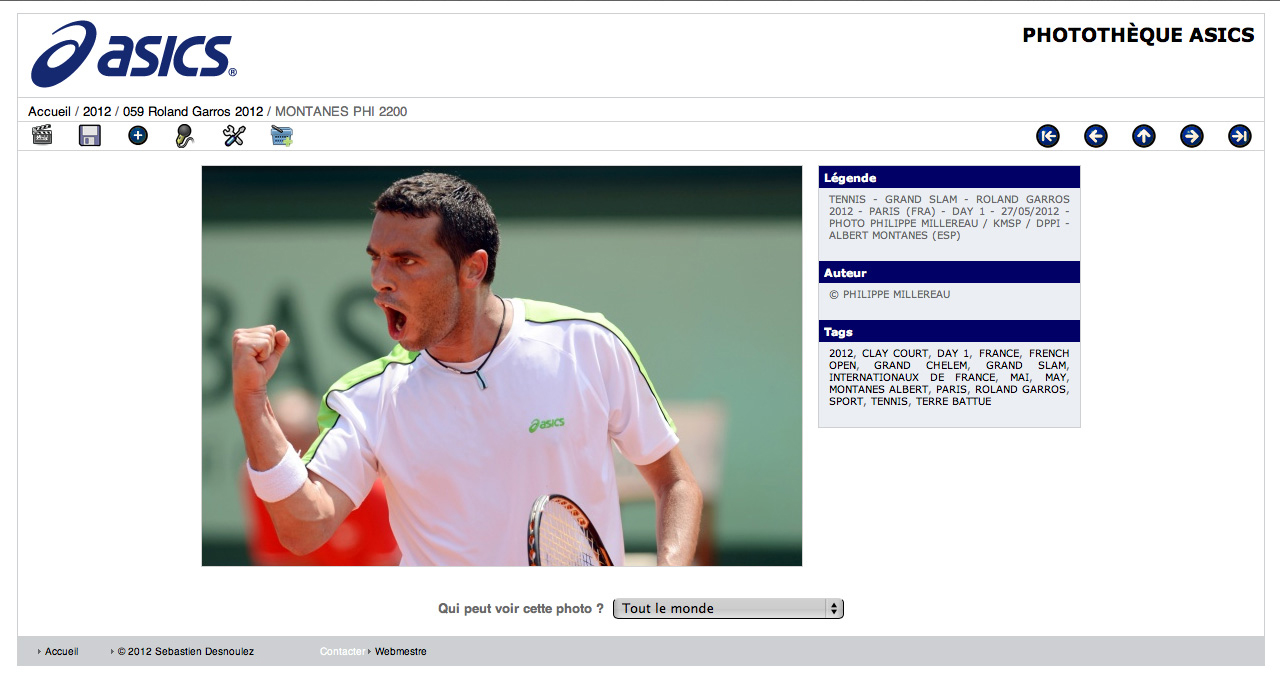The image size is (1280, 687).
Task: Select the 'INTERNATIONAUX DE FRANCE' tag
Action: pos(912,377)
